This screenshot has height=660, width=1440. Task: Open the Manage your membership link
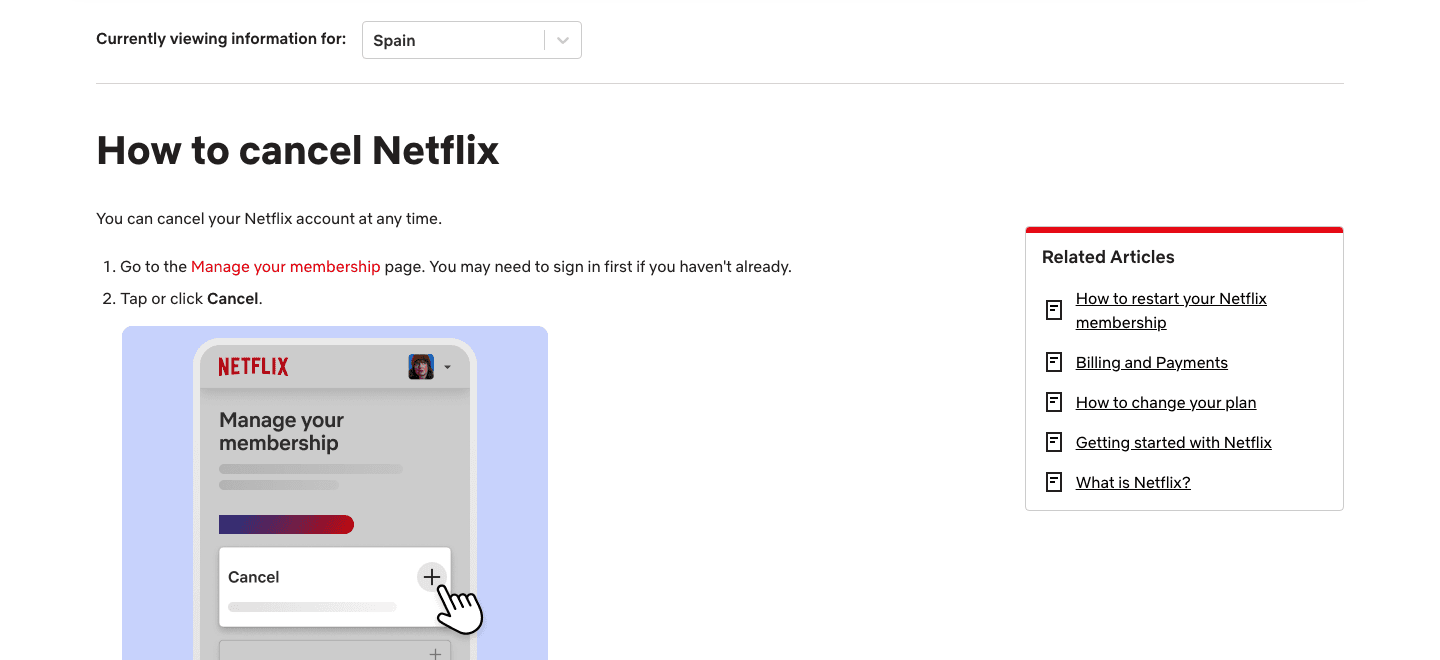[x=286, y=267]
